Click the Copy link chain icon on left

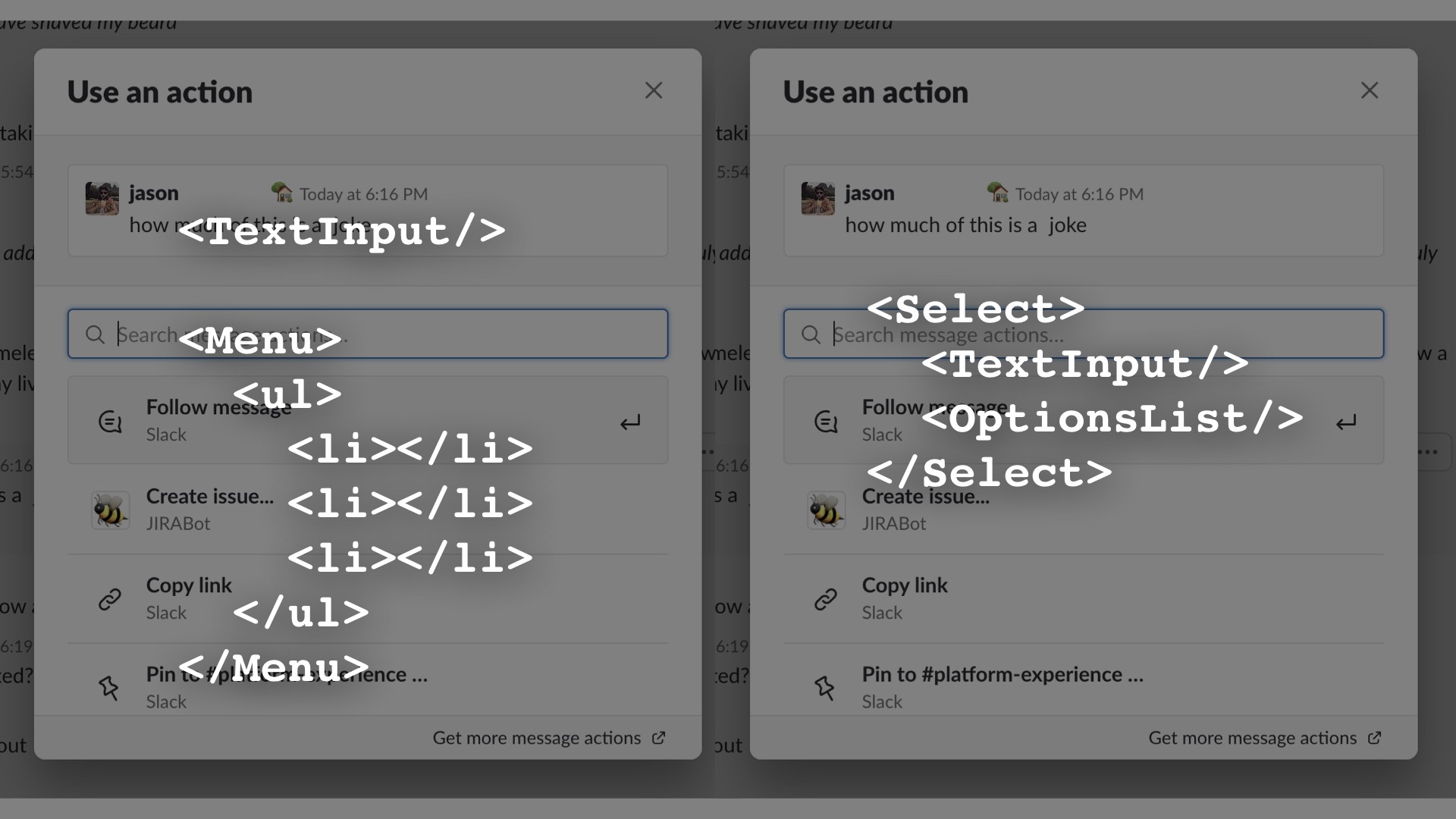pyautogui.click(x=110, y=599)
